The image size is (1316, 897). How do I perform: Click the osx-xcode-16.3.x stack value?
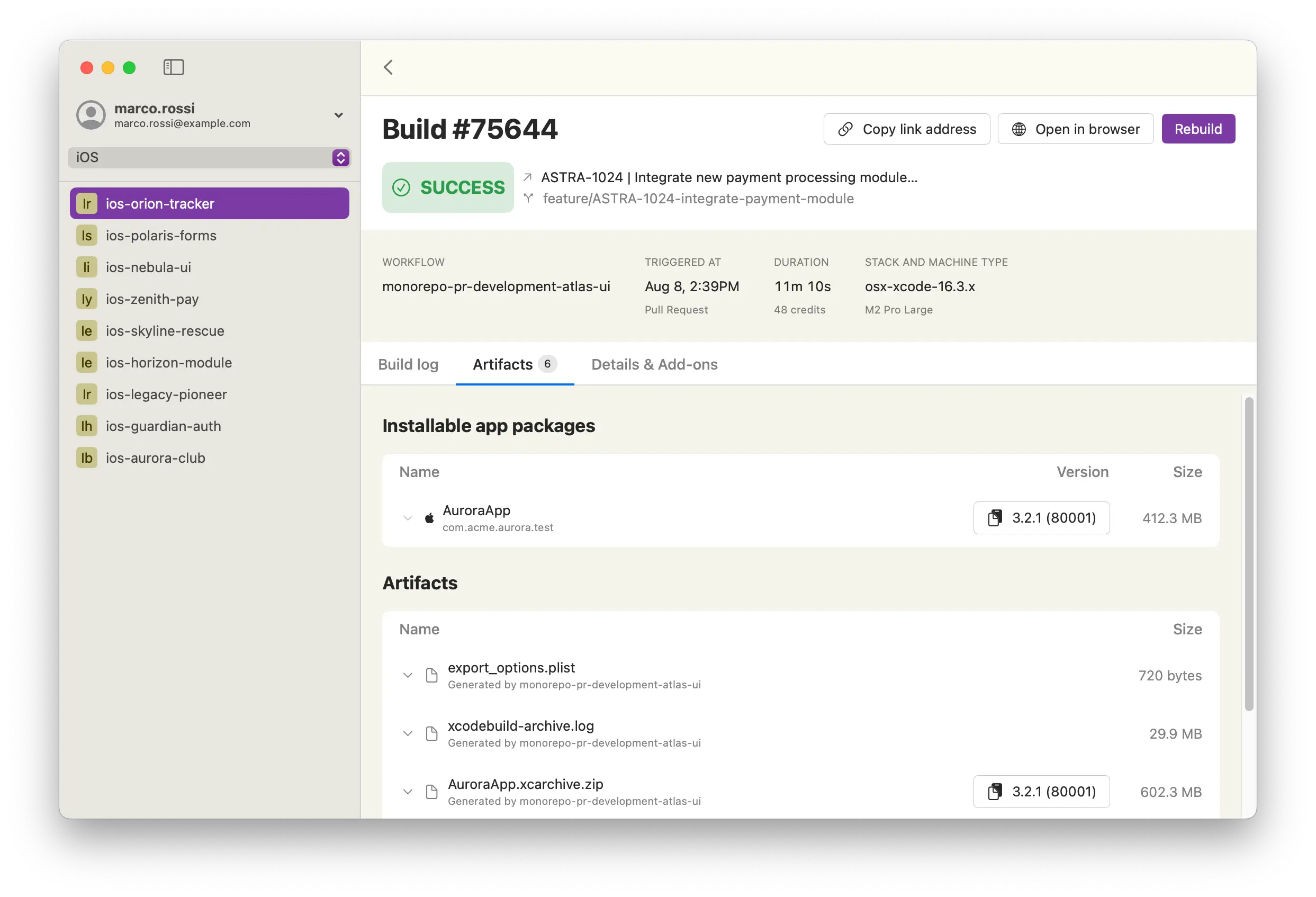pos(920,286)
